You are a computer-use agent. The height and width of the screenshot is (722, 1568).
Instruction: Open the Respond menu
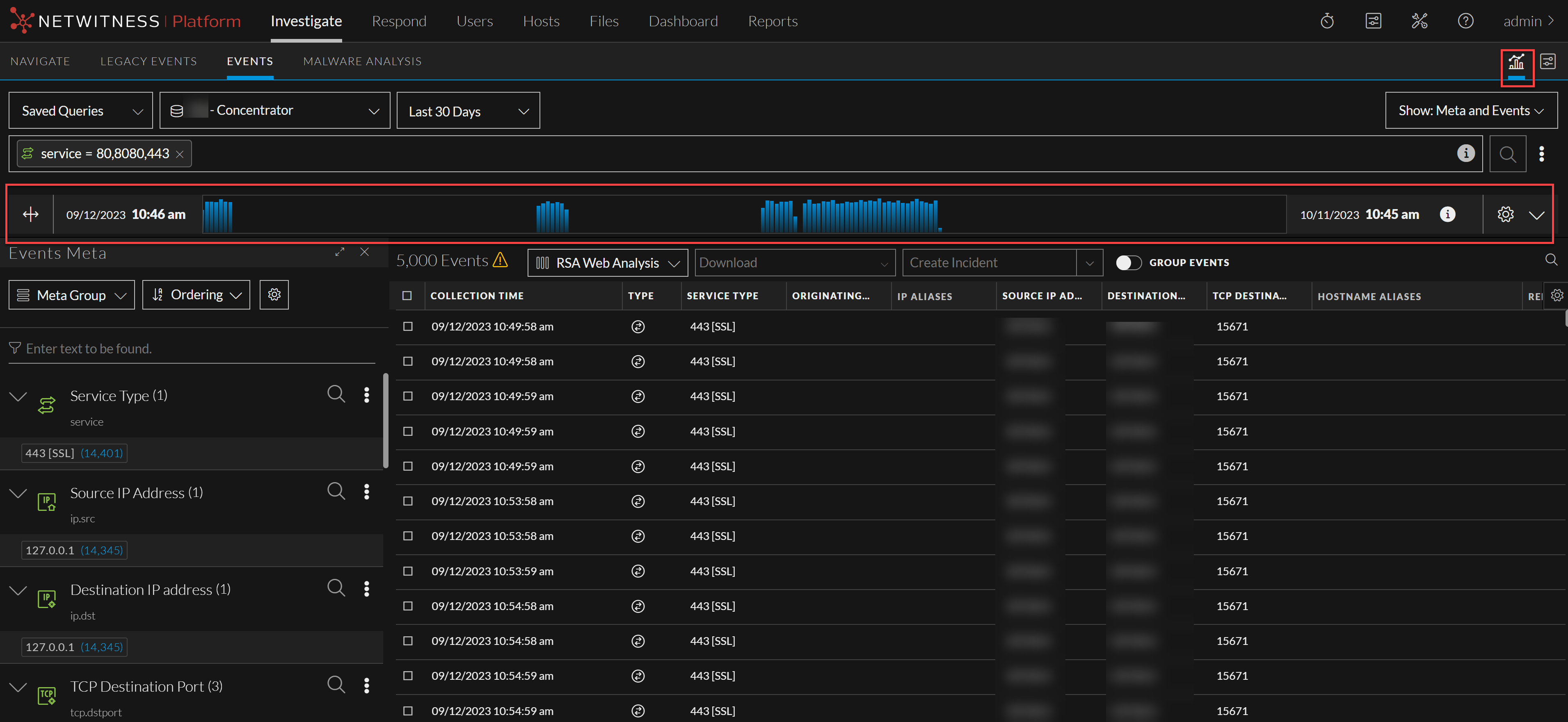(x=399, y=21)
